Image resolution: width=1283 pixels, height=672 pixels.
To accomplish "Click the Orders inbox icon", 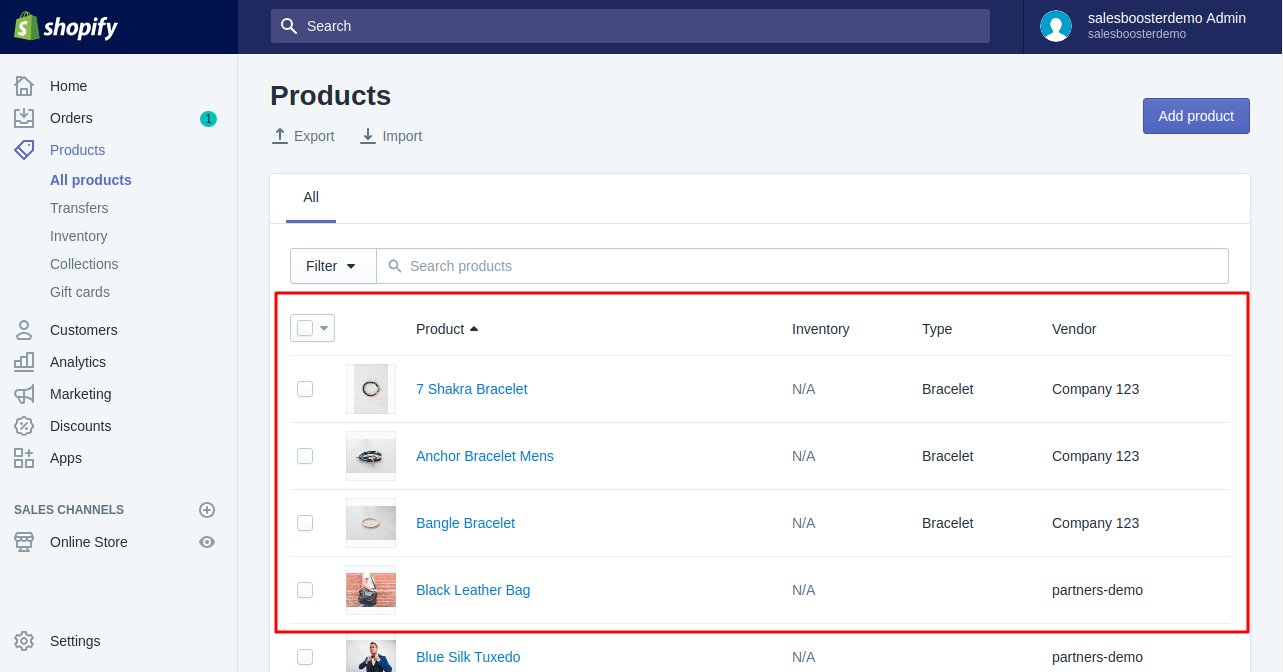I will coord(24,118).
